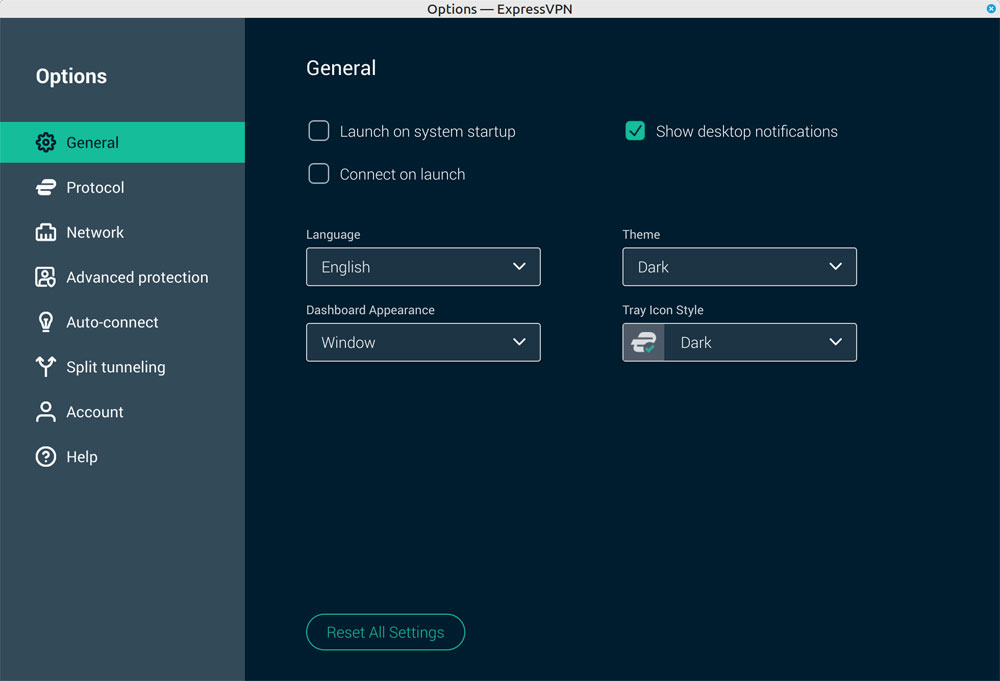
Task: Click the 'Options — ExpressVPN' title bar text
Action: tap(499, 9)
